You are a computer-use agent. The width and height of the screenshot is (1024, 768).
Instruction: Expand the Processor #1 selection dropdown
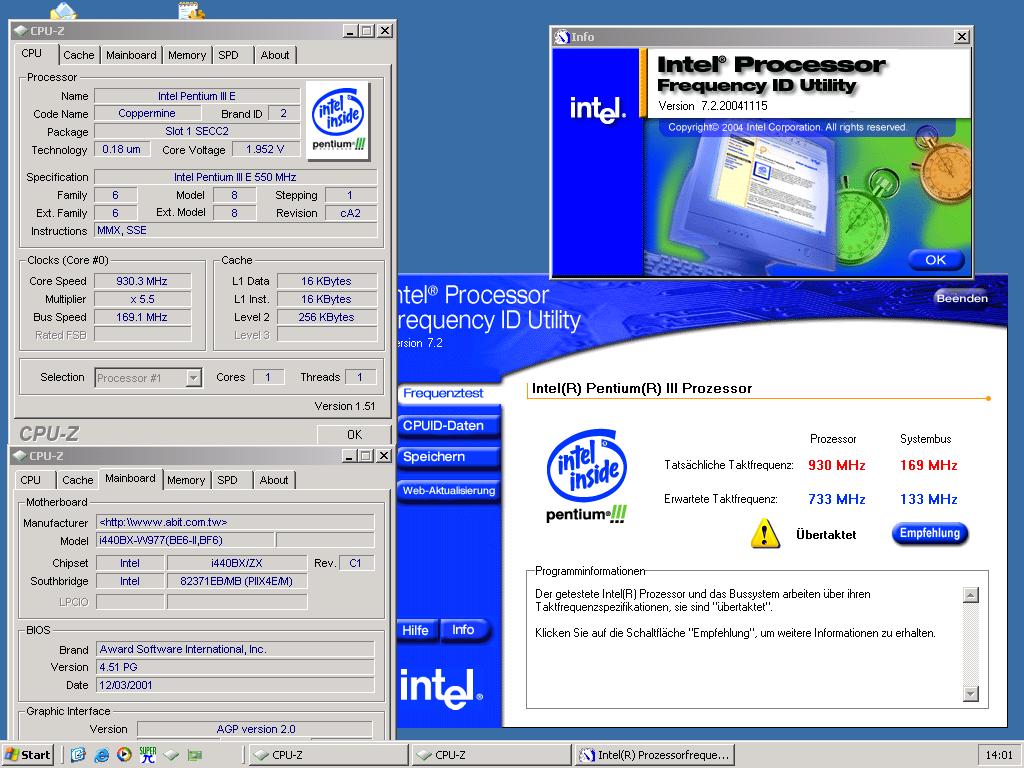(x=193, y=377)
